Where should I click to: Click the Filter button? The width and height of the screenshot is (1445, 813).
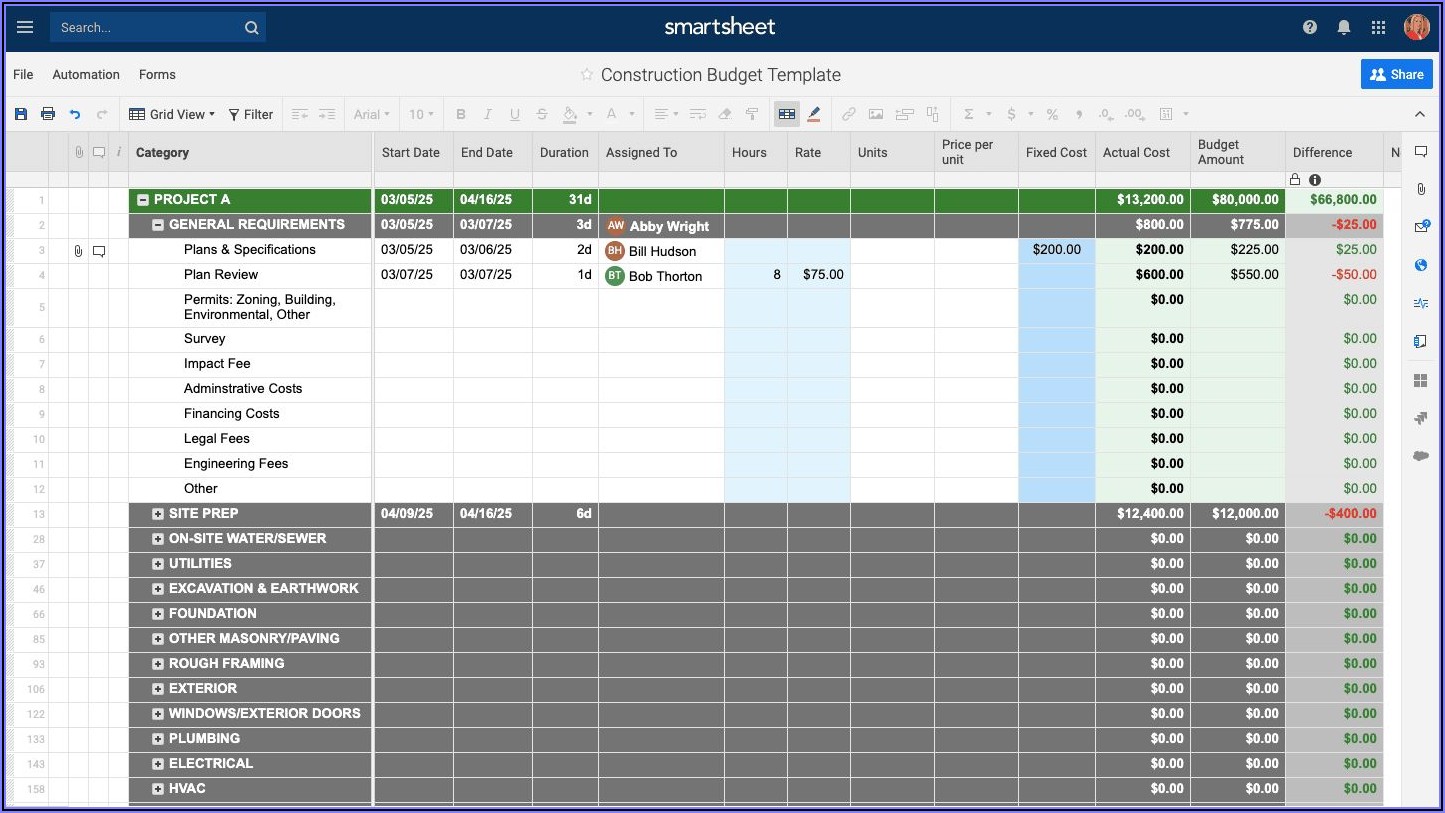(x=250, y=114)
